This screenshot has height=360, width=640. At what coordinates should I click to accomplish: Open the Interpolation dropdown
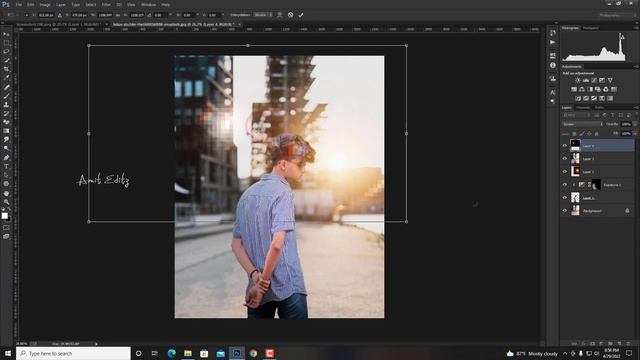coord(262,15)
